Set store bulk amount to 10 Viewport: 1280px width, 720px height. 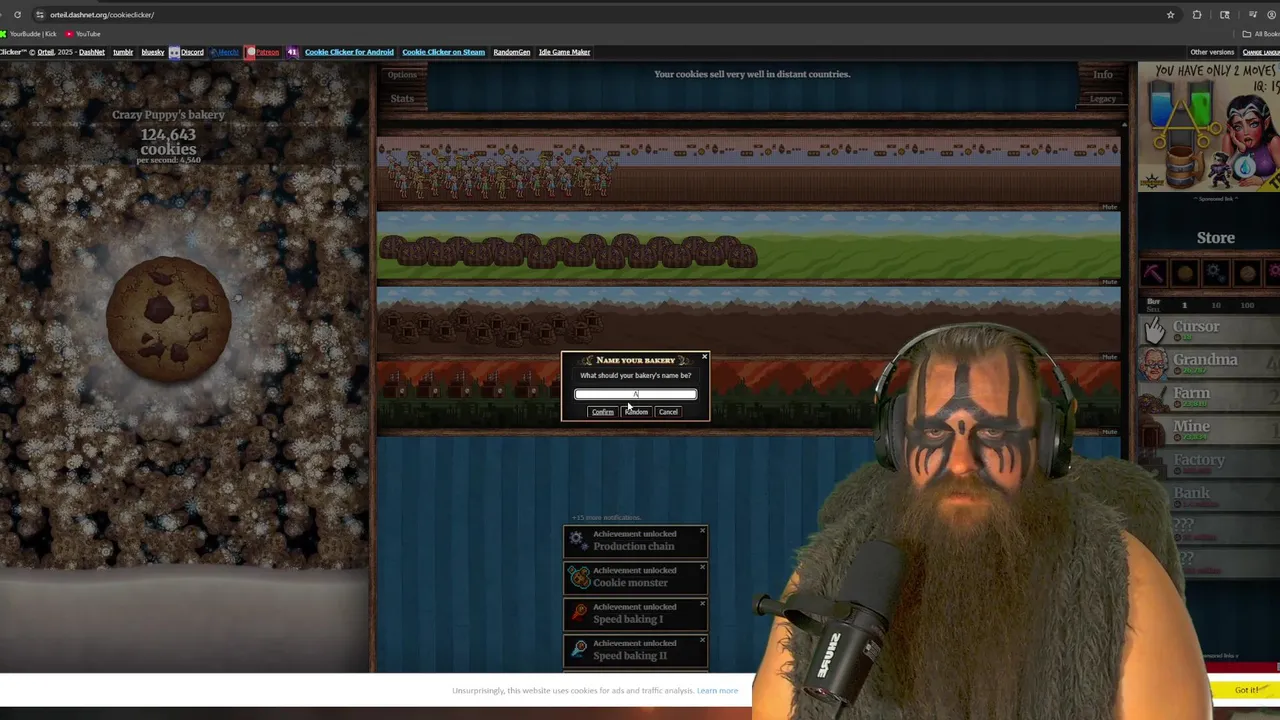tap(1216, 305)
